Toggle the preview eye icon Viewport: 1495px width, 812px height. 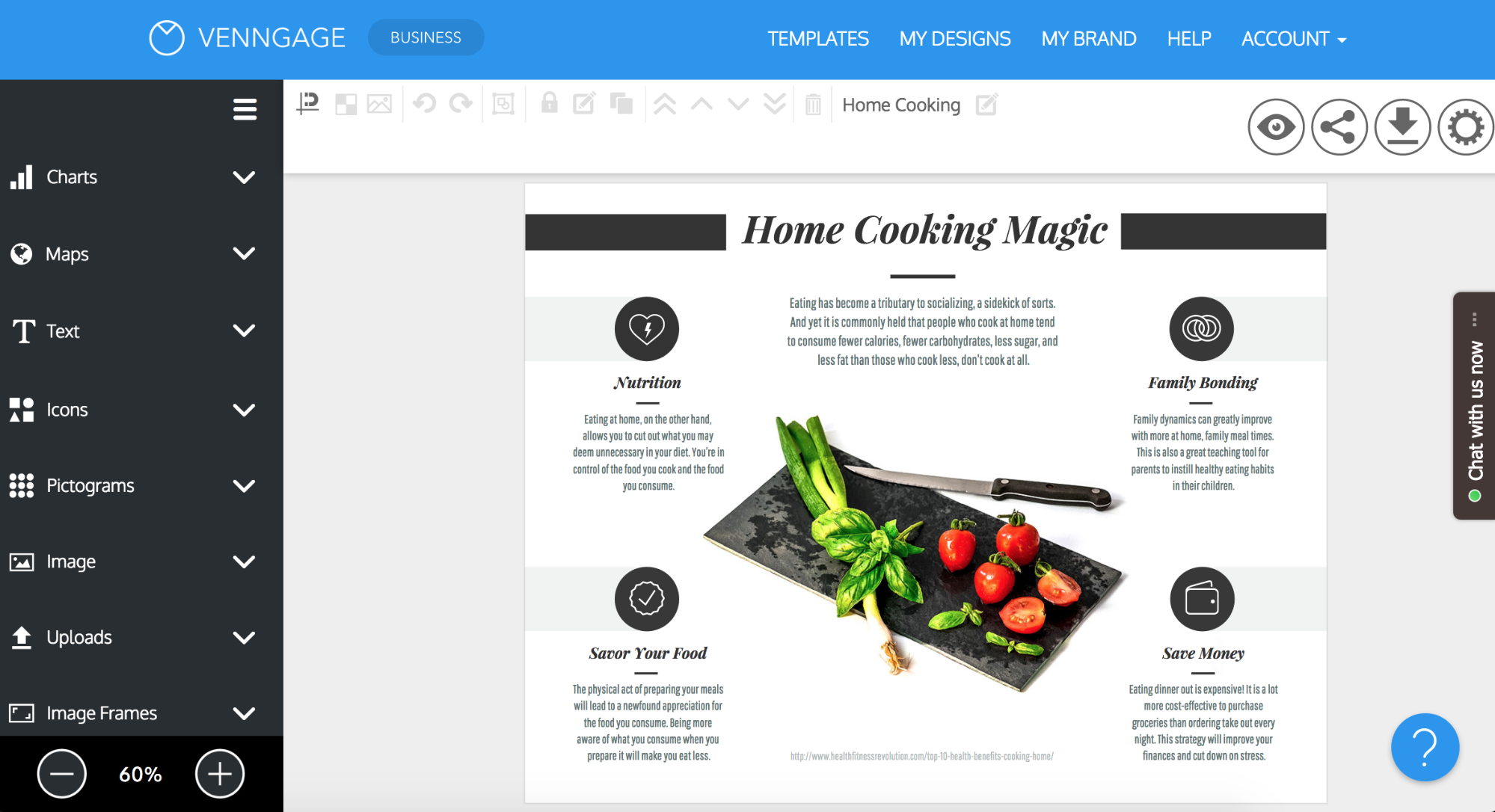pyautogui.click(x=1279, y=128)
